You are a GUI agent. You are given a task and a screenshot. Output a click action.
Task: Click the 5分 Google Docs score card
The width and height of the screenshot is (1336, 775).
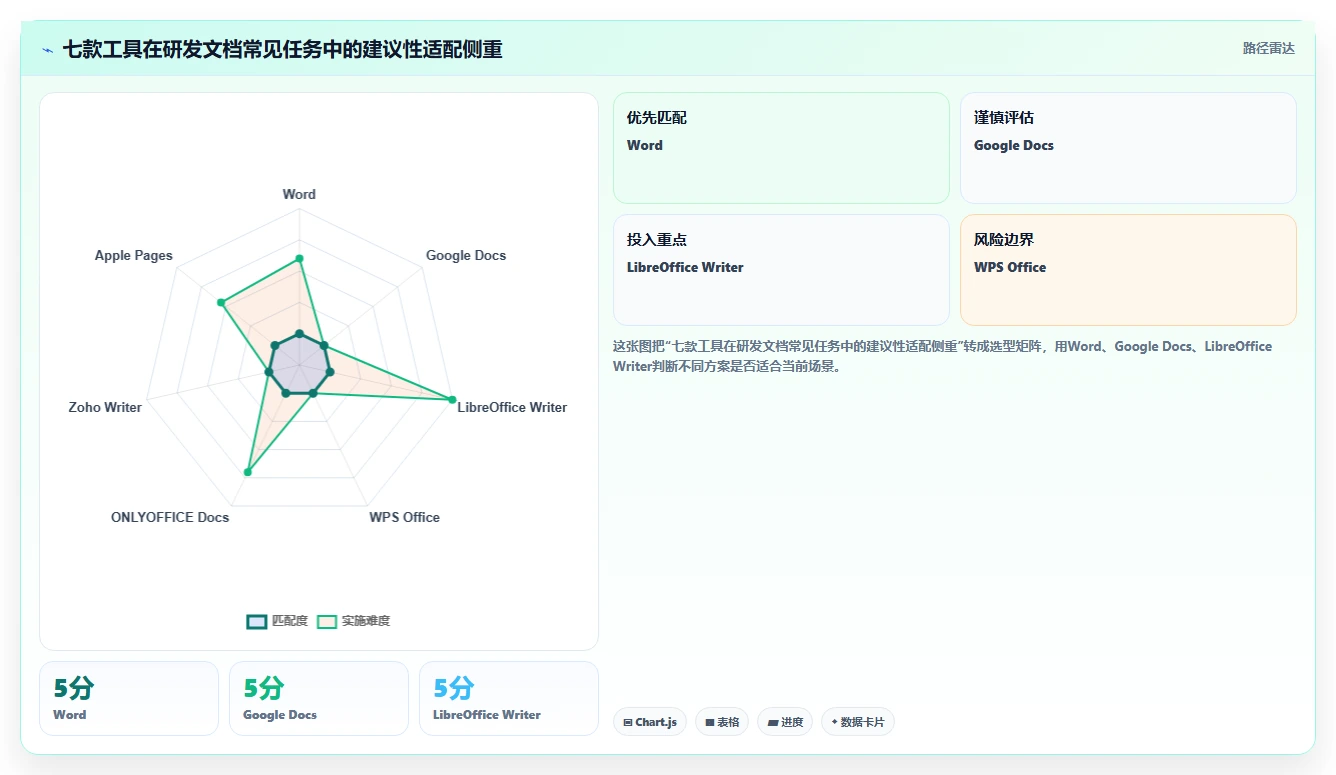click(319, 698)
